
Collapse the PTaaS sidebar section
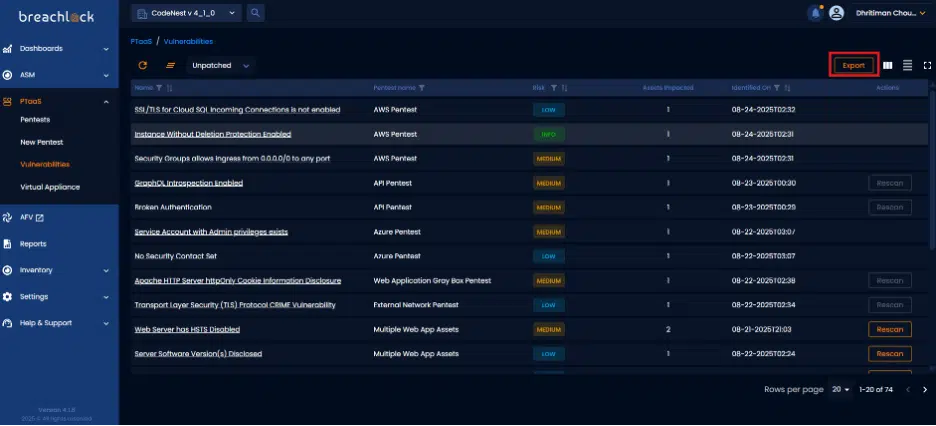coord(106,102)
